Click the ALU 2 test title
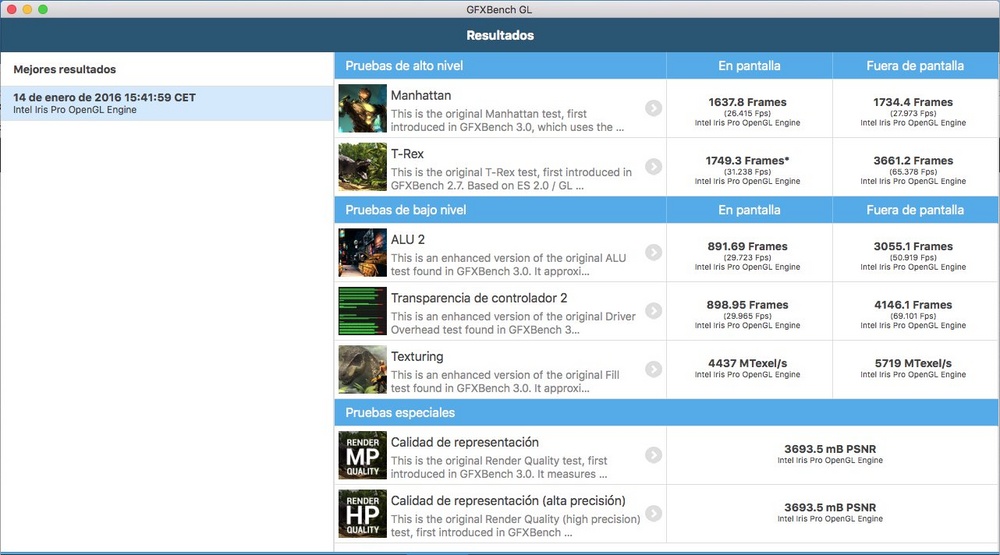The width and height of the screenshot is (1000, 555). pyautogui.click(x=408, y=239)
